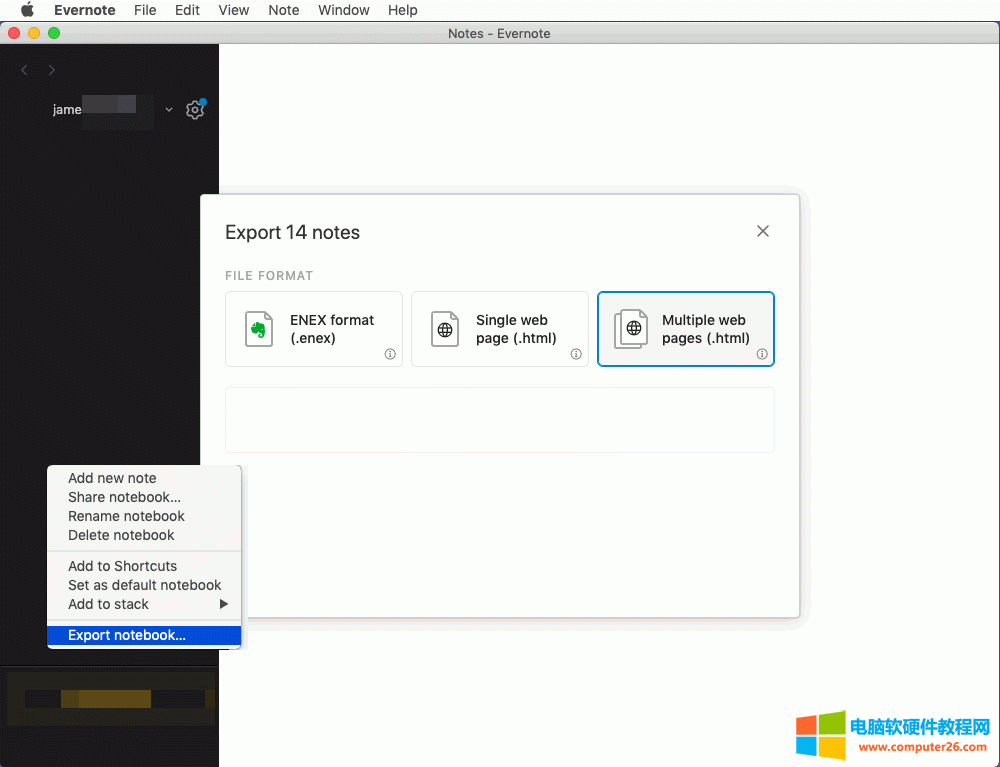Click the back navigation arrow

tap(25, 70)
